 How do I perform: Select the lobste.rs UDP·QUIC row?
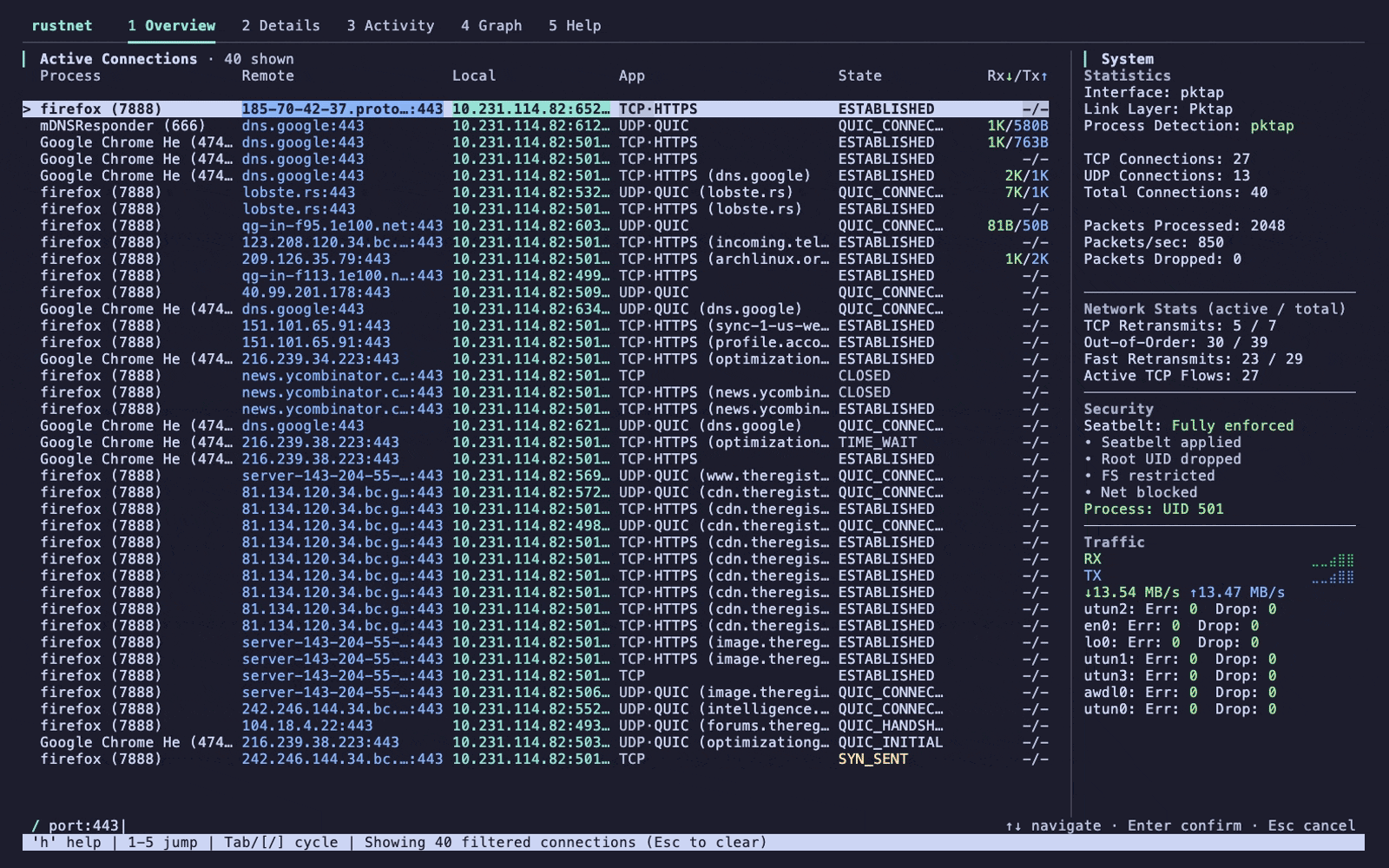pyautogui.click(x=536, y=193)
